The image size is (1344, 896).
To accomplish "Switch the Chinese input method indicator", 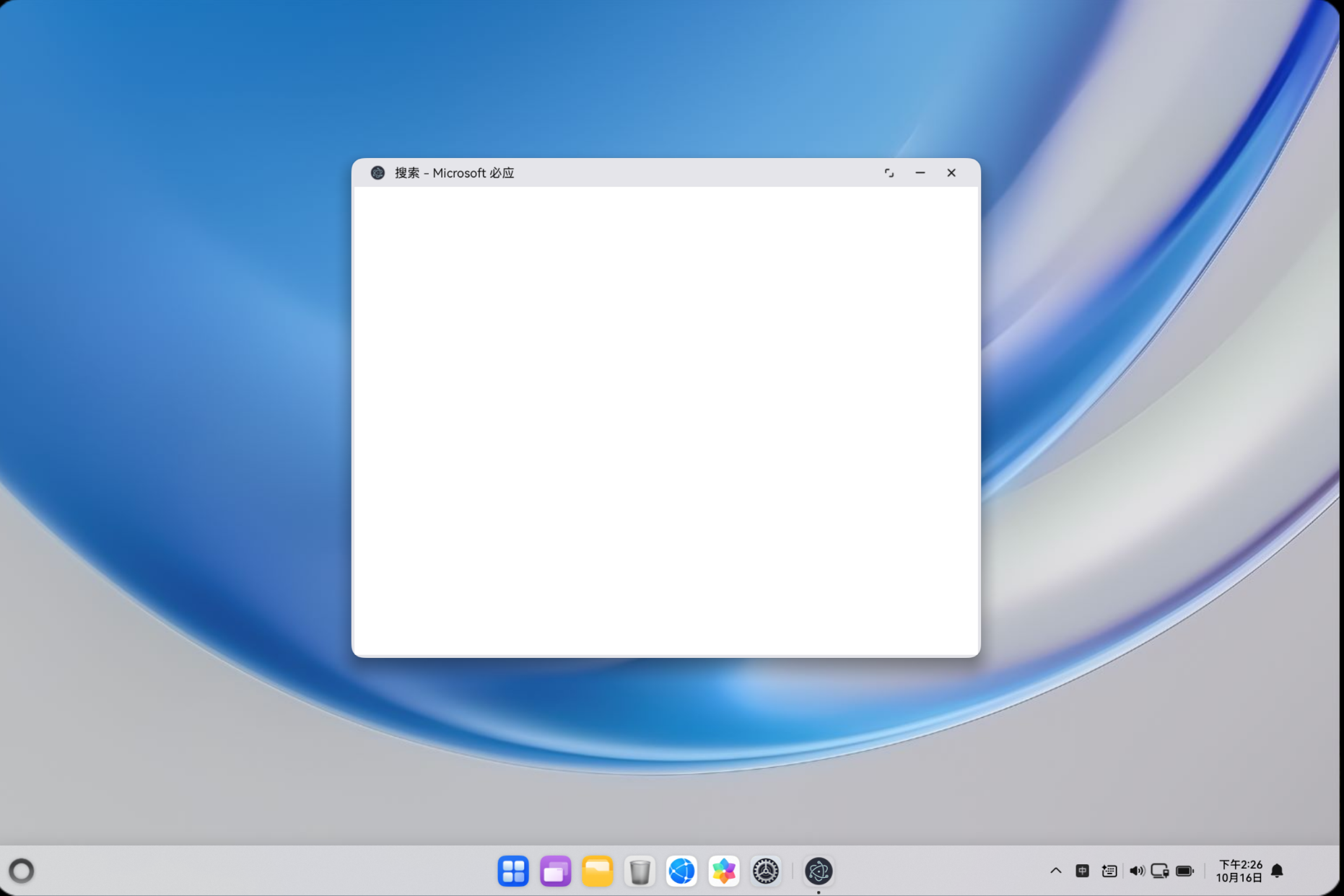I will pos(1082,871).
